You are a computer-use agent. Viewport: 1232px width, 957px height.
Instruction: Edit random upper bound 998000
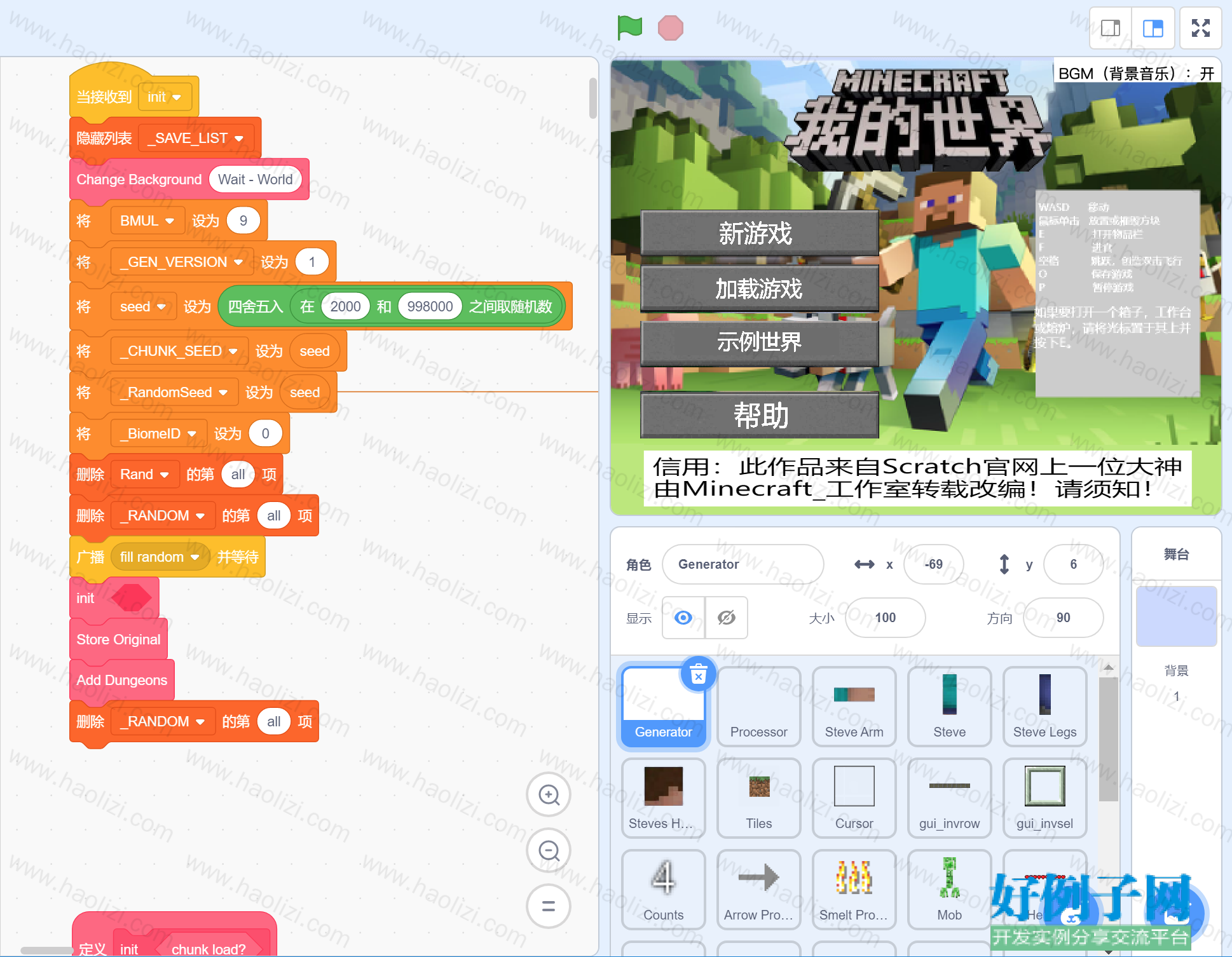pos(430,306)
